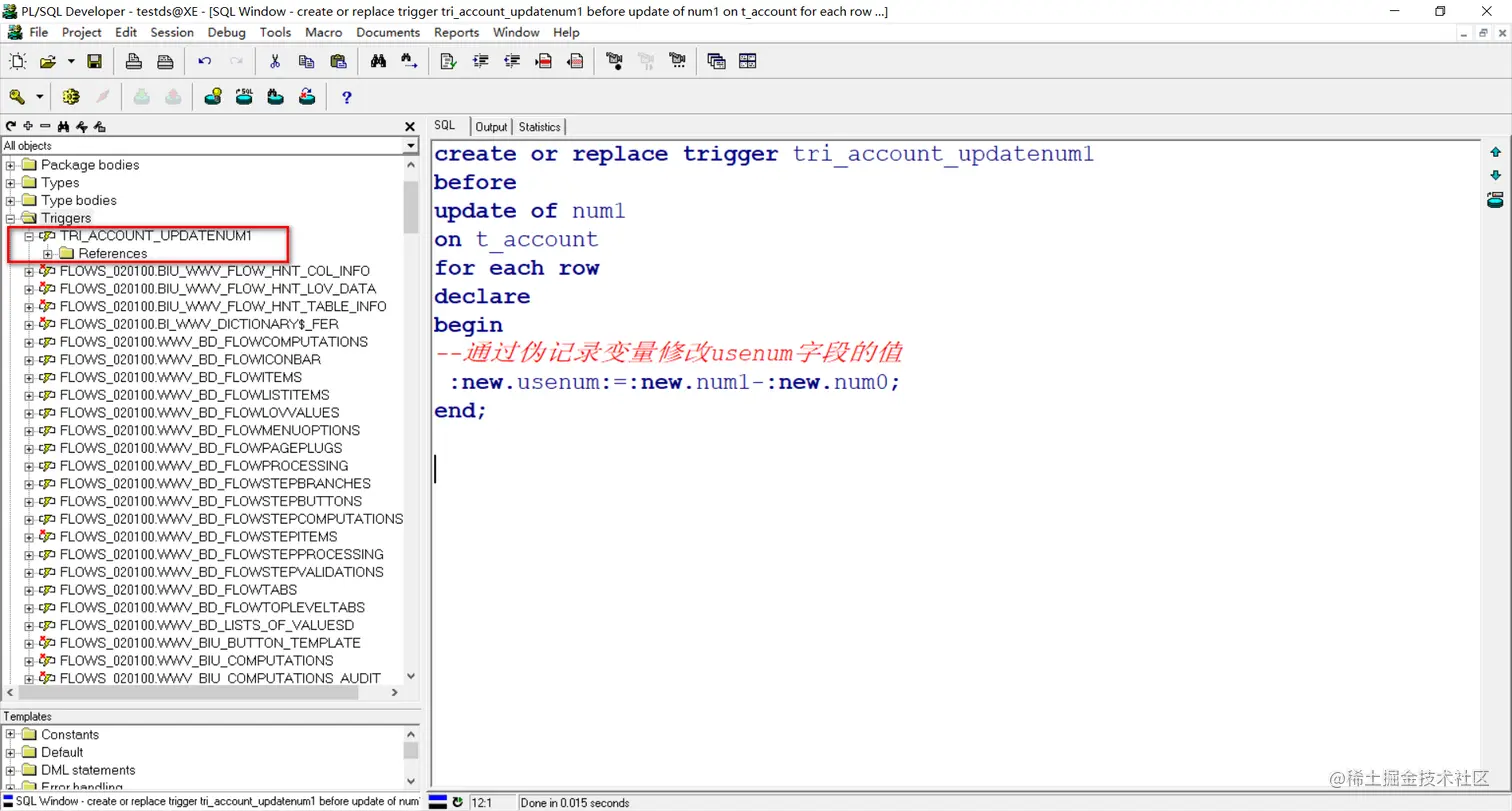Viewport: 1512px width, 811px height.
Task: Select the DML statements template folder
Action: [x=88, y=770]
